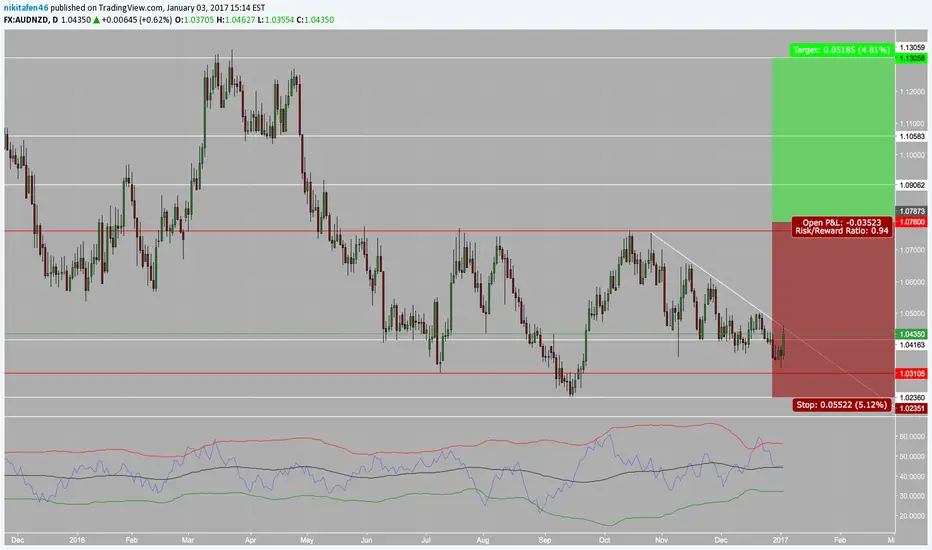Image resolution: width=932 pixels, height=550 pixels.
Task: Click the L:1.03554 low price value
Action: (x=276, y=20)
